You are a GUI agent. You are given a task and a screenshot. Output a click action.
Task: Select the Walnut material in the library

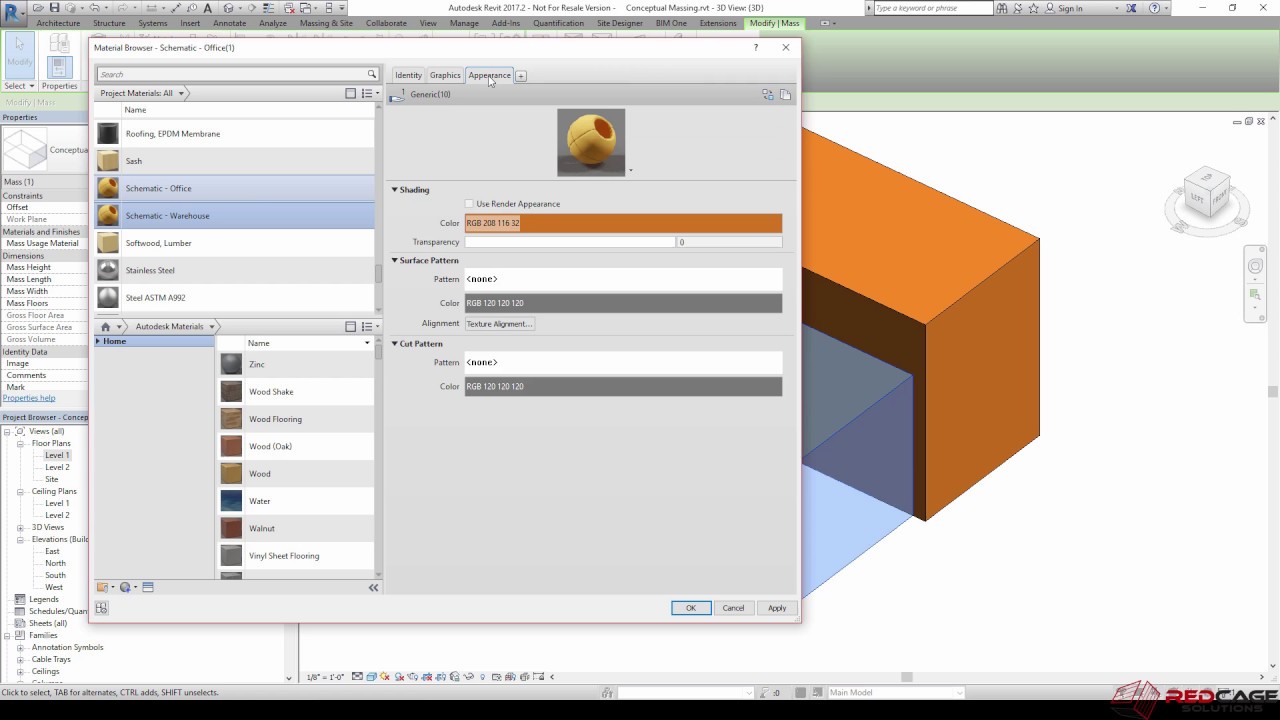point(296,528)
